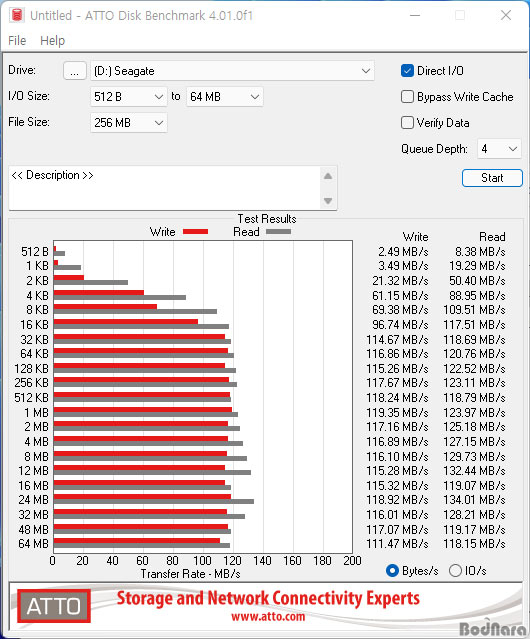
Task: Open the Help menu
Action: point(53,41)
